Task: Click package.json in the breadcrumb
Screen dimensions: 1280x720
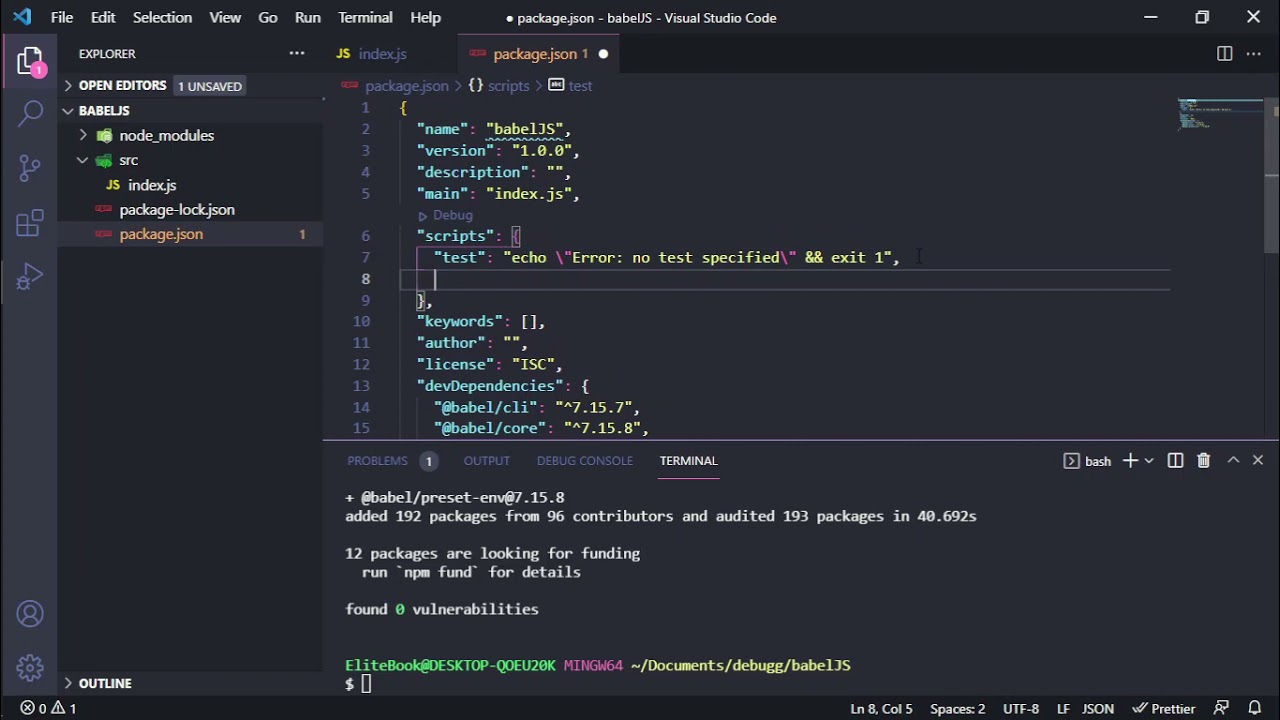Action: pyautogui.click(x=406, y=86)
